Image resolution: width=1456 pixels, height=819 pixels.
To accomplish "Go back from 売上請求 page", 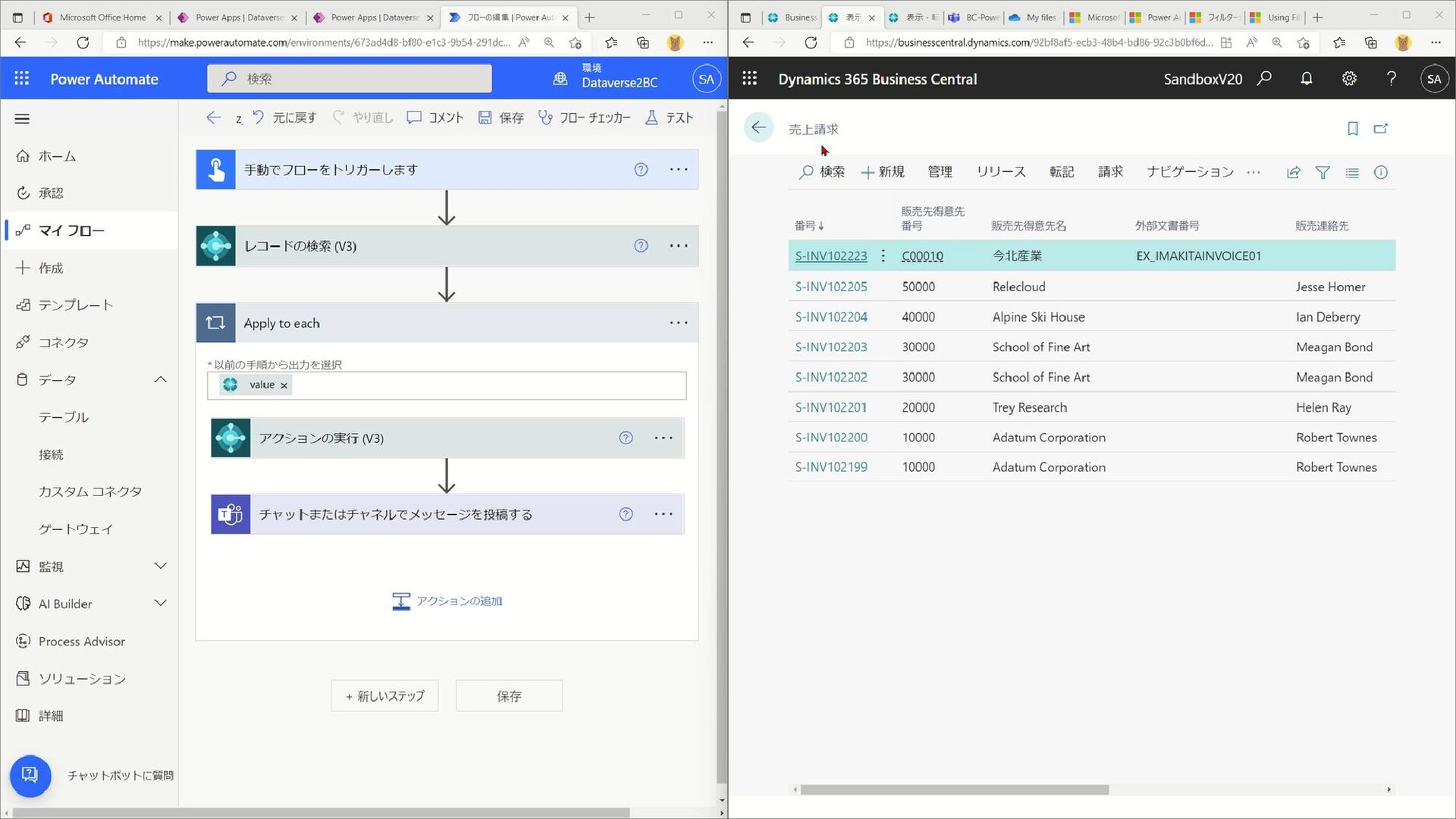I will (758, 127).
